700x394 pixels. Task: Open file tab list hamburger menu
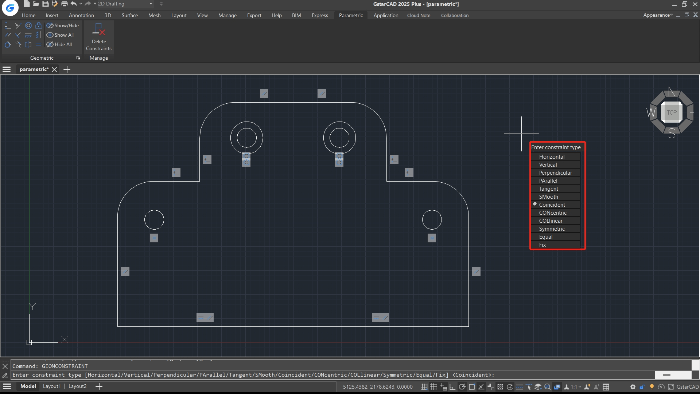pos(7,69)
